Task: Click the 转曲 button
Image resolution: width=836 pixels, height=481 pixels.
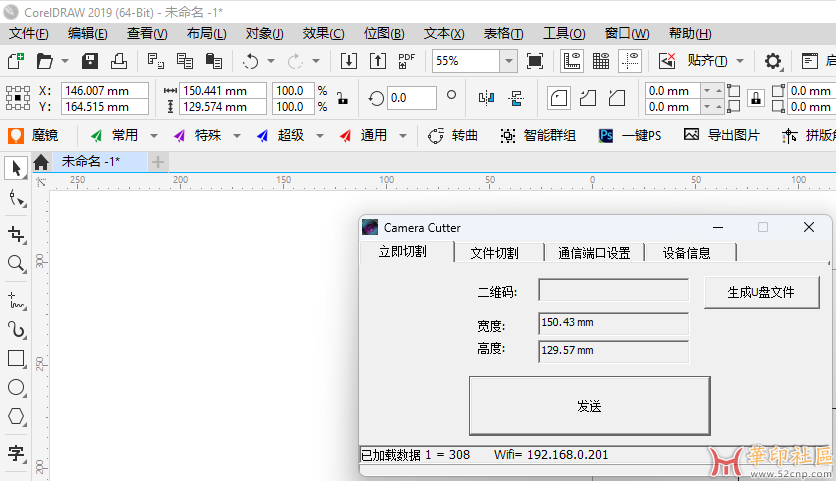Action: click(453, 136)
